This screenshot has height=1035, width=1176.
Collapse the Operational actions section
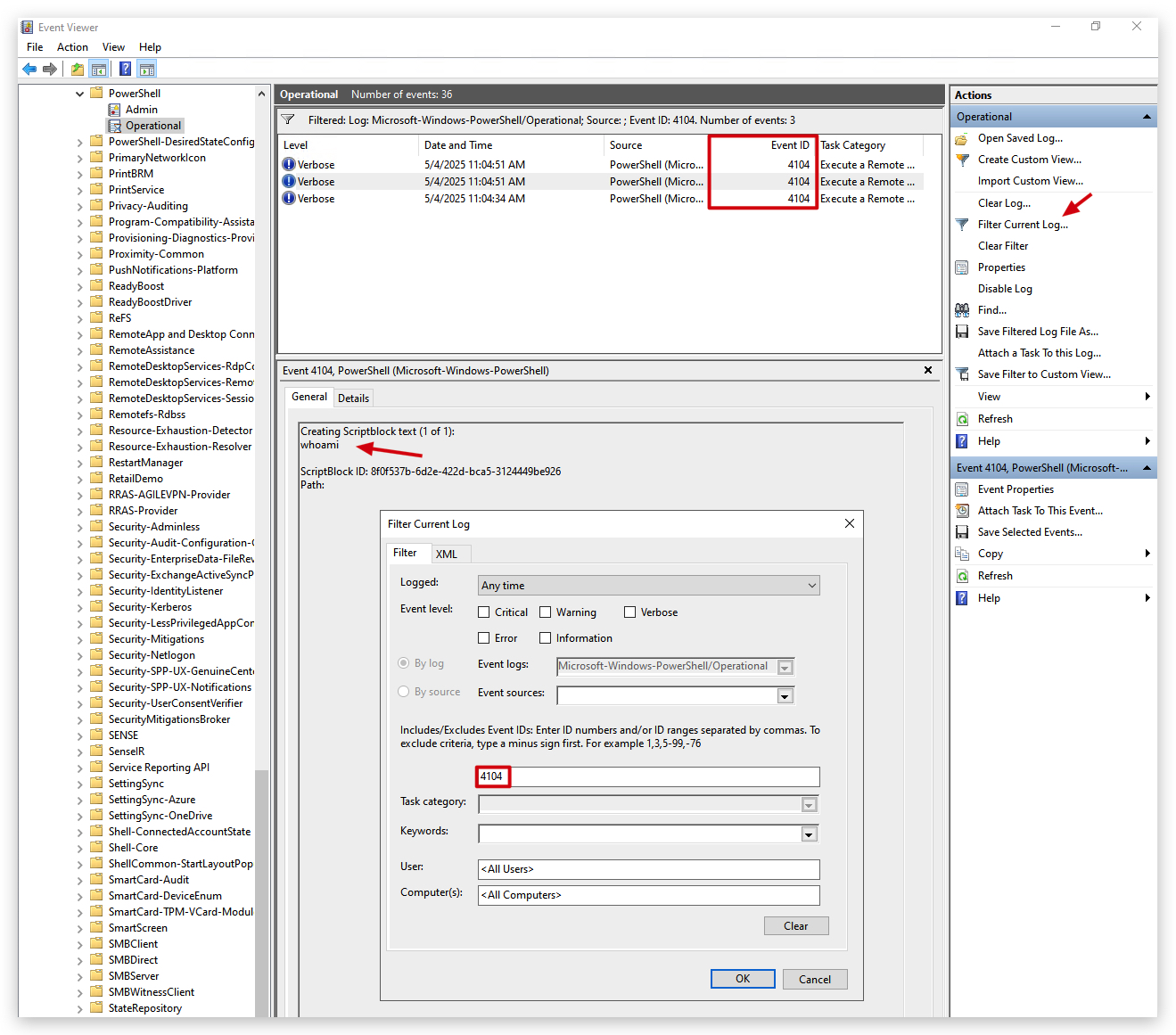[1147, 117]
